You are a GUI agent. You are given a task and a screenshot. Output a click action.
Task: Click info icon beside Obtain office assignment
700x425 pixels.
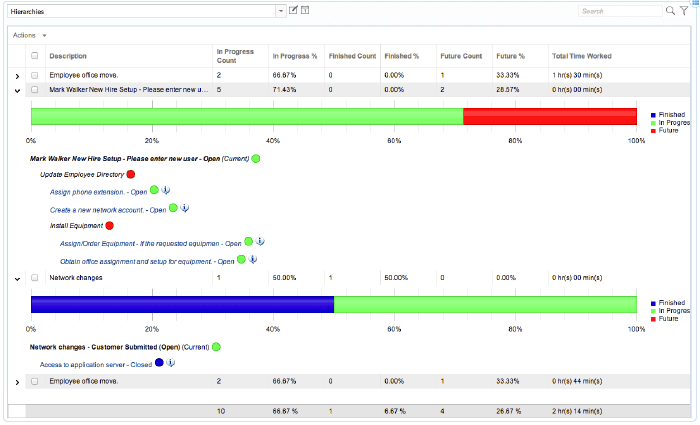click(x=253, y=259)
